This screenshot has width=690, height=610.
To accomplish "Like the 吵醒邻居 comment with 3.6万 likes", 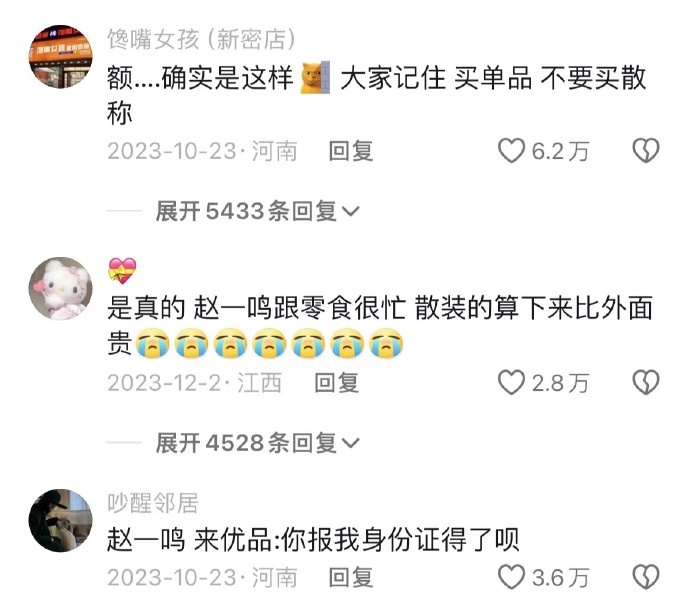I will 511,577.
